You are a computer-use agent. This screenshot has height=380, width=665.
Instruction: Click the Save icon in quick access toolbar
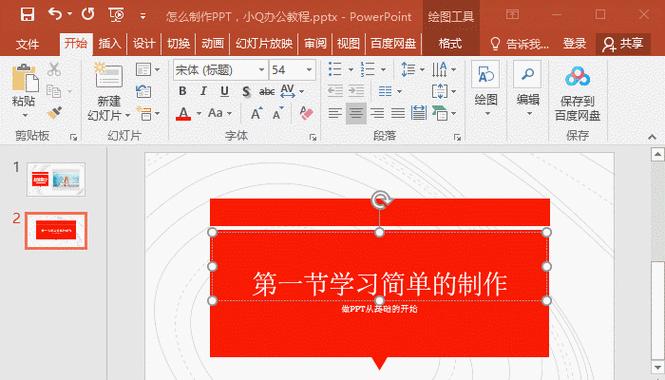pos(27,15)
